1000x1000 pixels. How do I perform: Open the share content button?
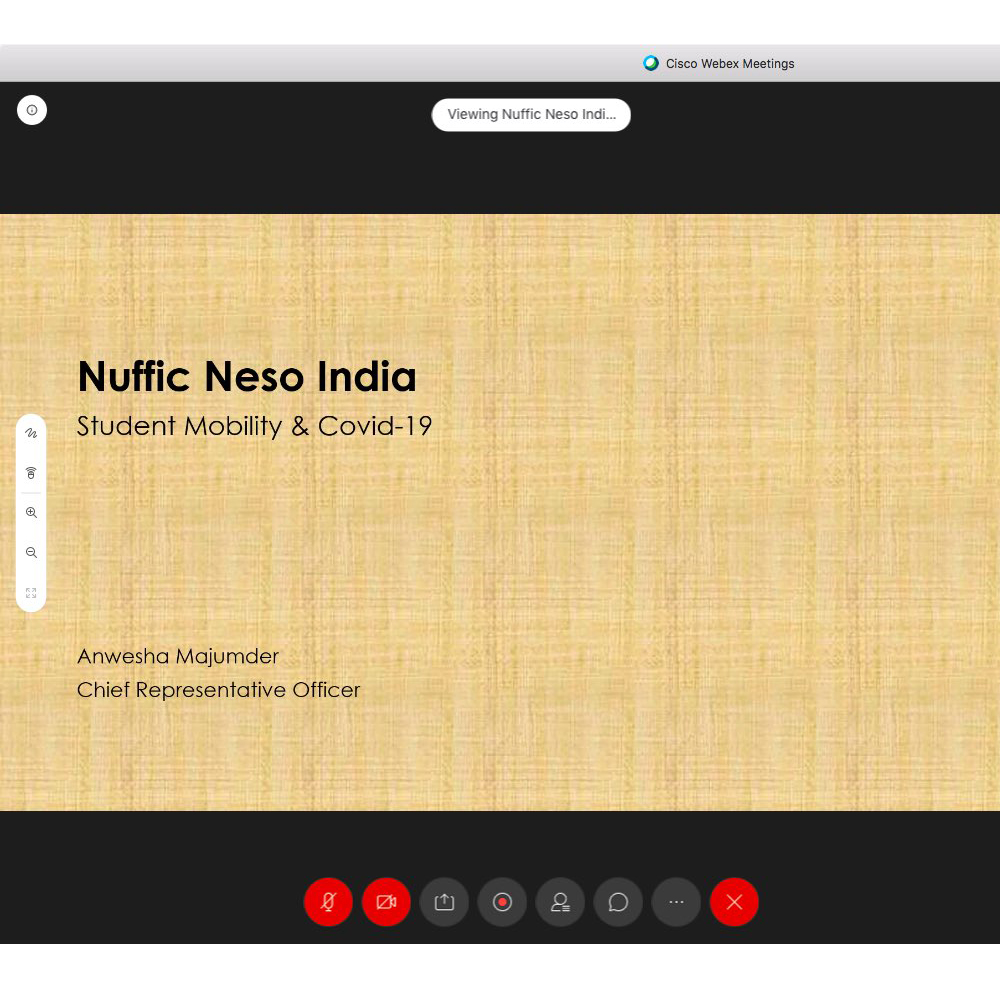(445, 902)
